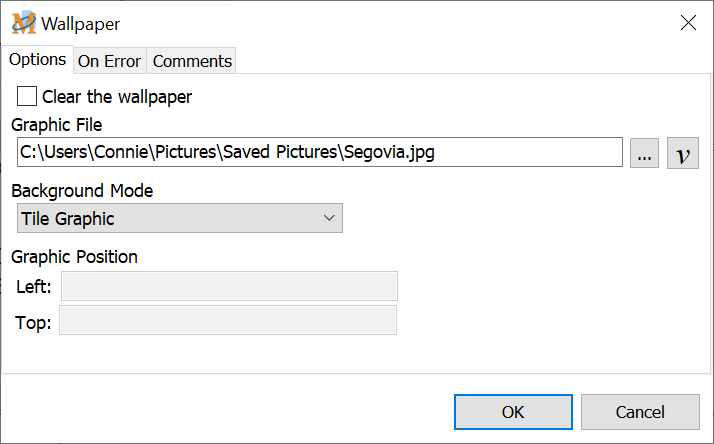Click the Background Mode label
This screenshot has height=444, width=714.
pos(82,190)
